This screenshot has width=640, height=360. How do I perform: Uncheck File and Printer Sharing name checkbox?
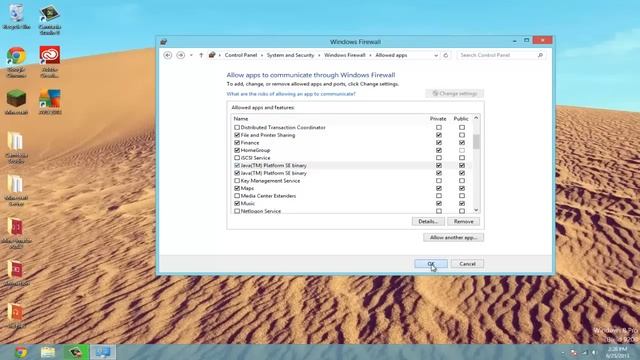pyautogui.click(x=237, y=135)
